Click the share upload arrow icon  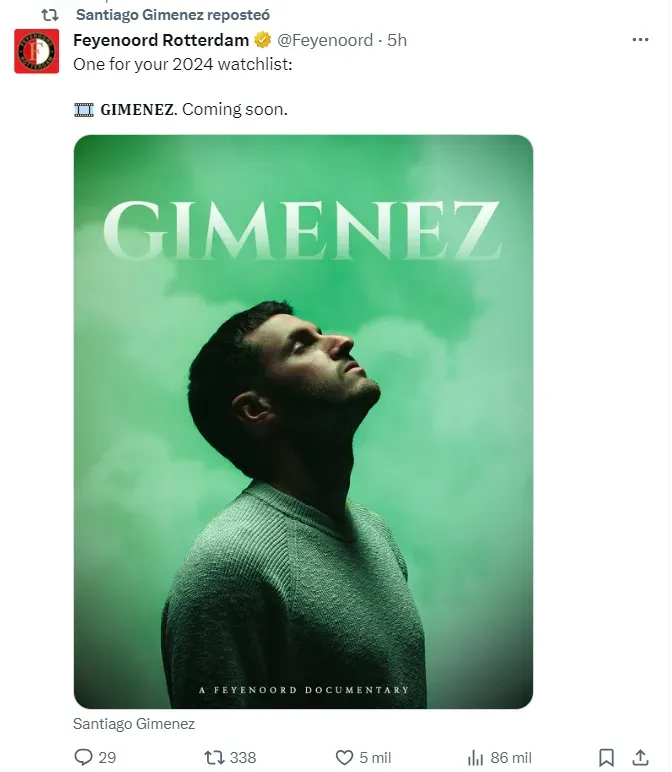click(640, 757)
